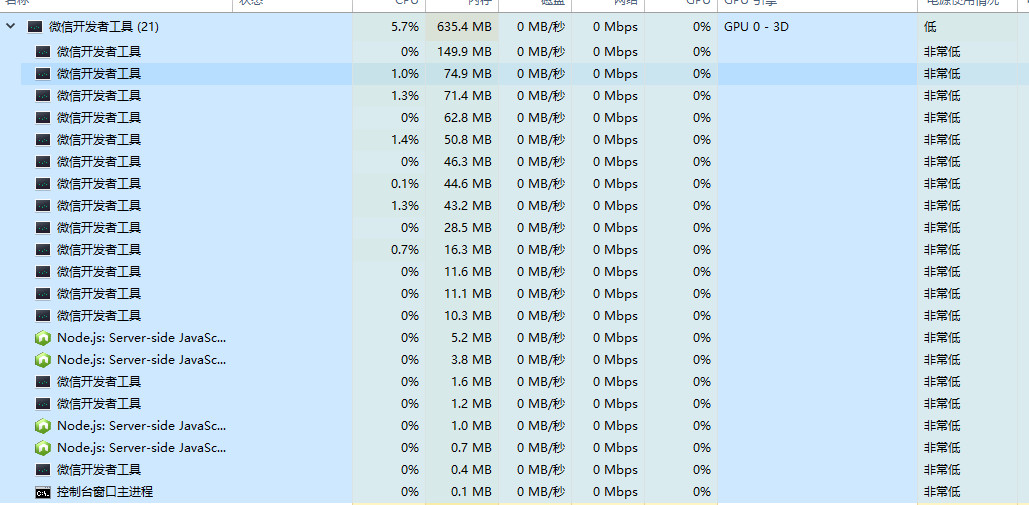Click the icon of the 62.8 MB process
This screenshot has height=505, width=1029.
43,117
